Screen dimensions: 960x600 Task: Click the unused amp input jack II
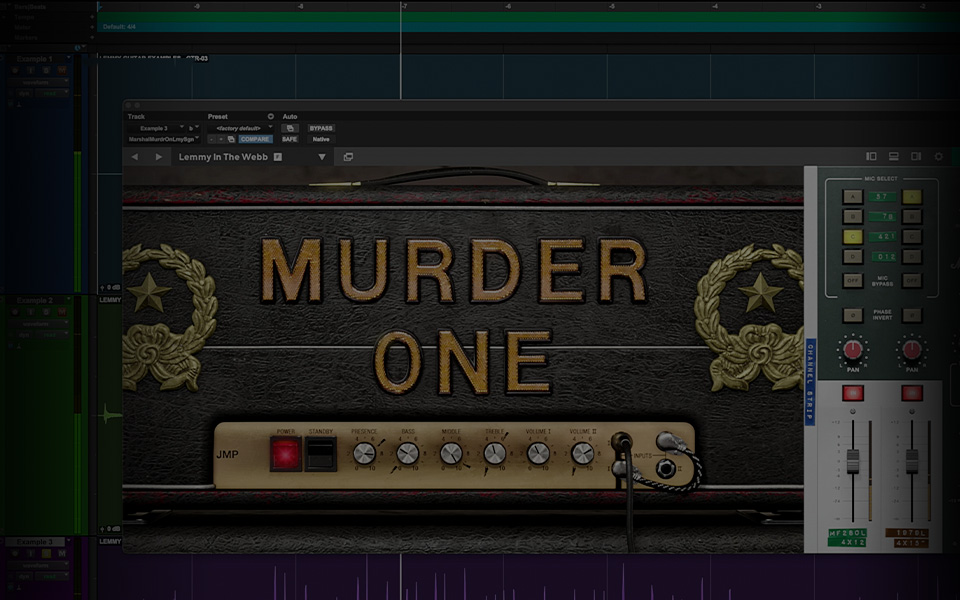664,468
